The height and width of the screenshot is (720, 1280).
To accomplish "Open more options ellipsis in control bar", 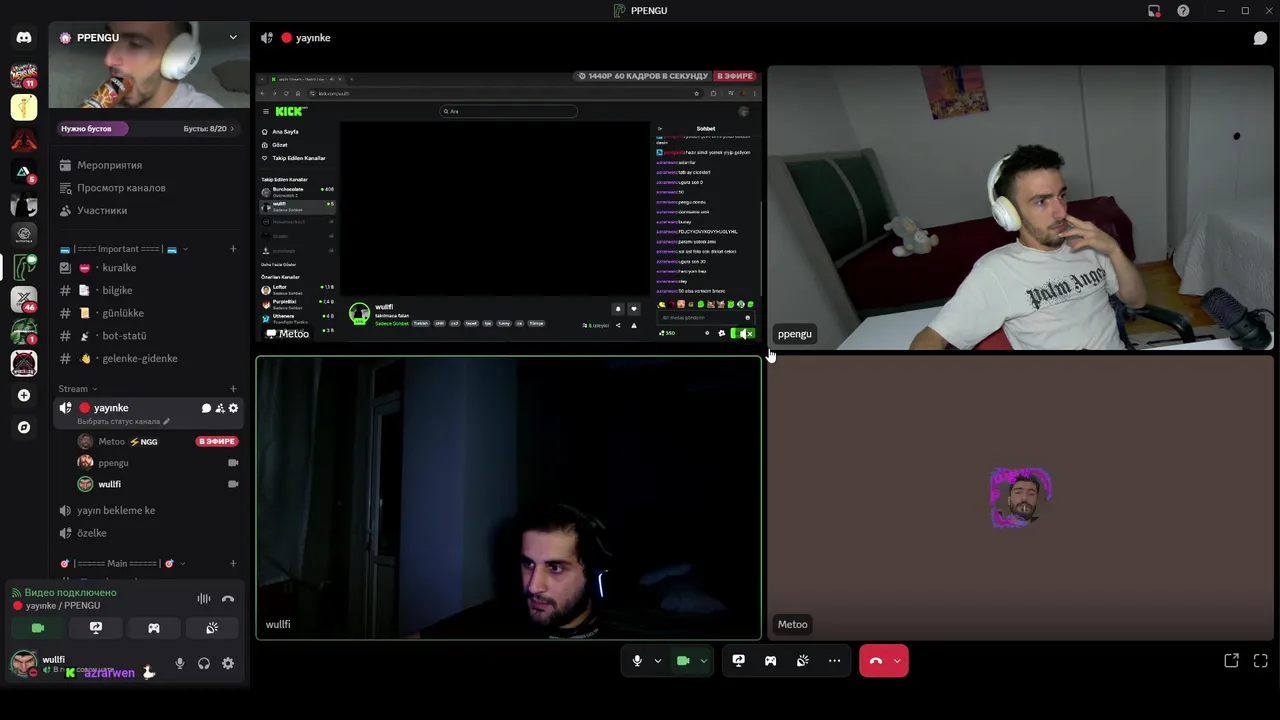I will click(834, 661).
